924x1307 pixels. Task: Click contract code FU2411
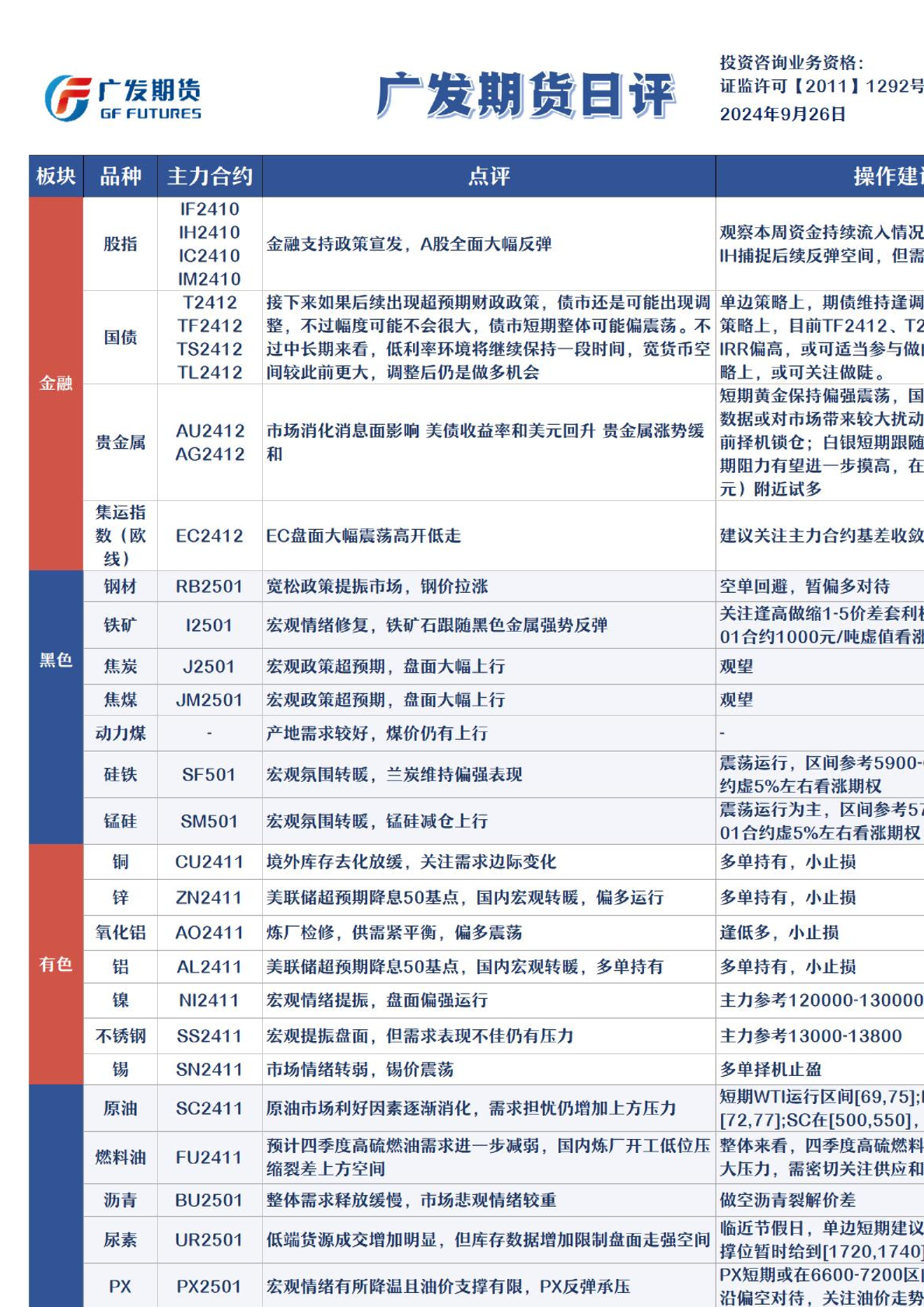(209, 1158)
